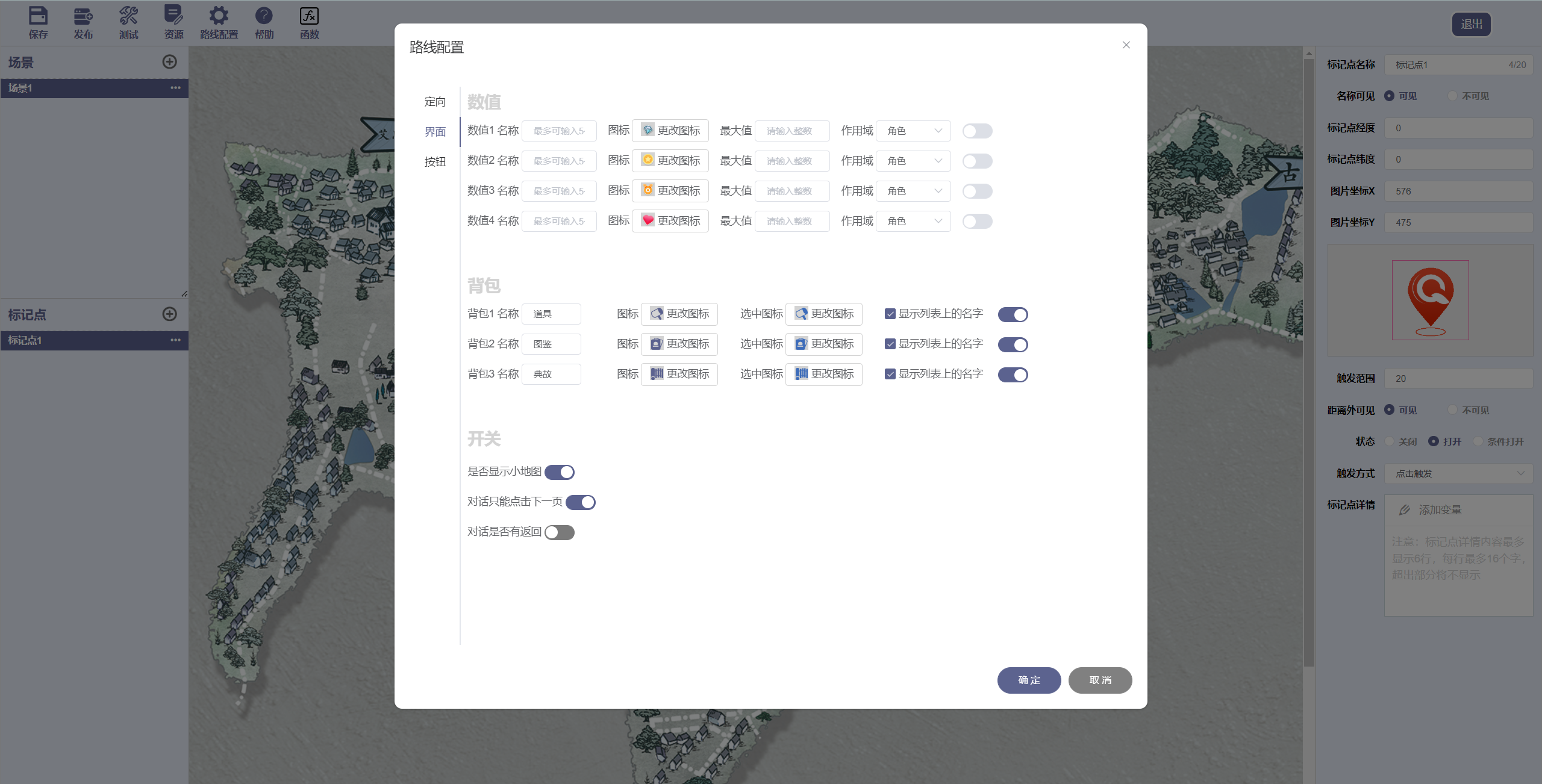Image resolution: width=1542 pixels, height=784 pixels.
Task: Turn on 对话是否有返回 switch
Action: [x=560, y=532]
